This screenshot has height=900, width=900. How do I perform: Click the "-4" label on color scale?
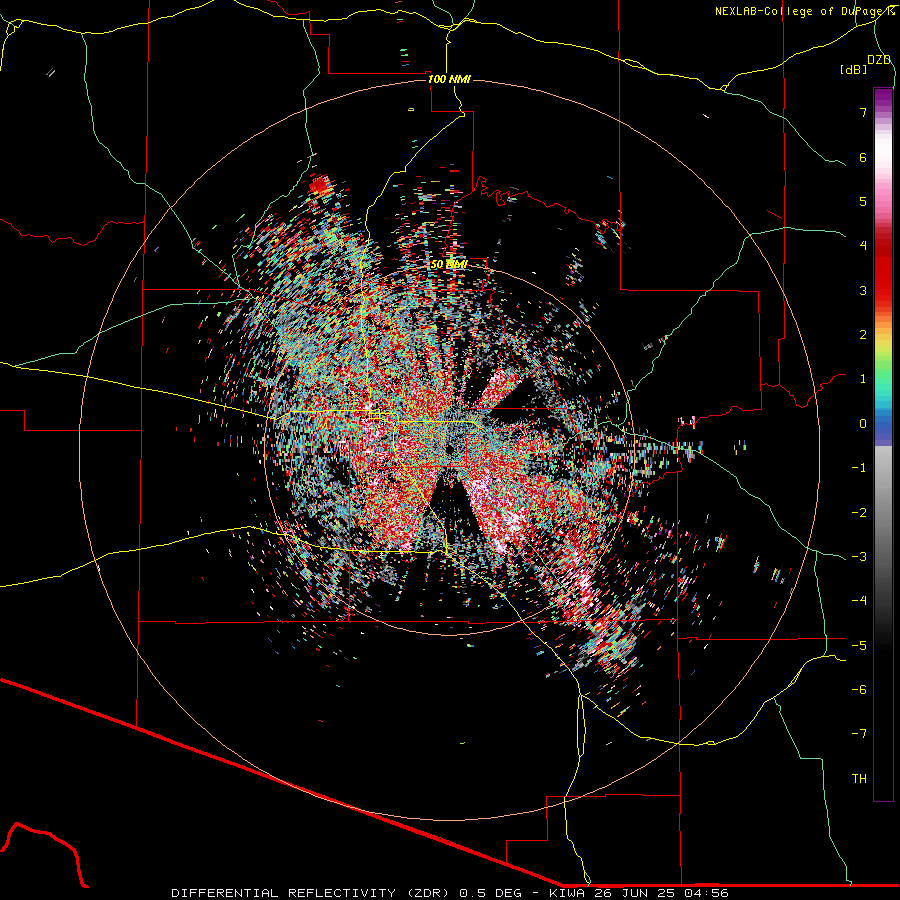click(859, 601)
